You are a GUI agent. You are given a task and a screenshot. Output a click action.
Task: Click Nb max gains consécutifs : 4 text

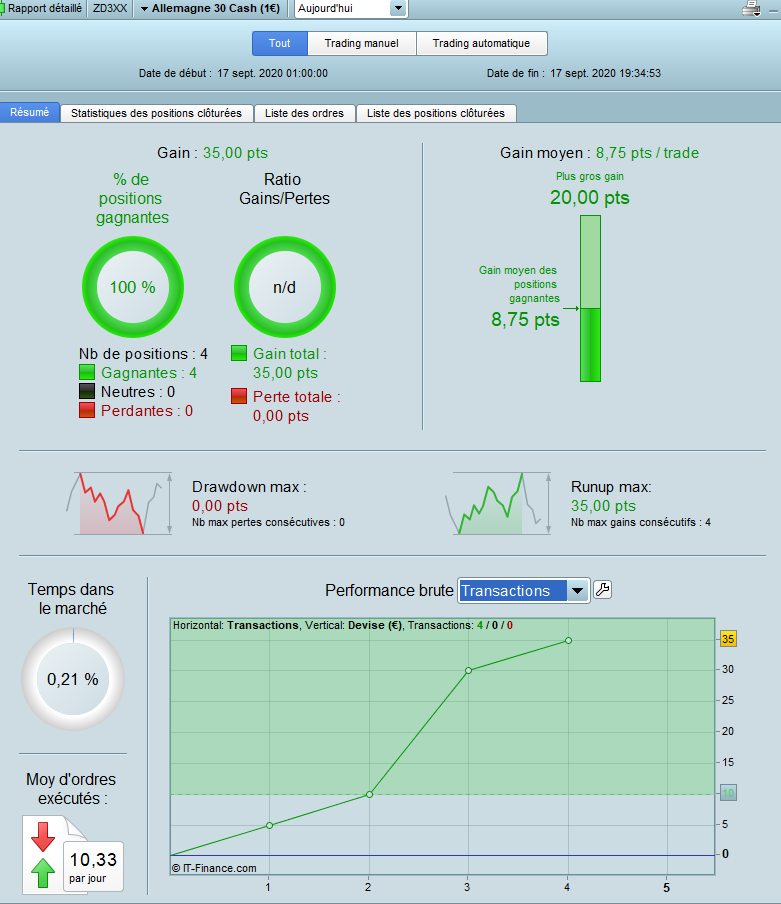pyautogui.click(x=641, y=522)
